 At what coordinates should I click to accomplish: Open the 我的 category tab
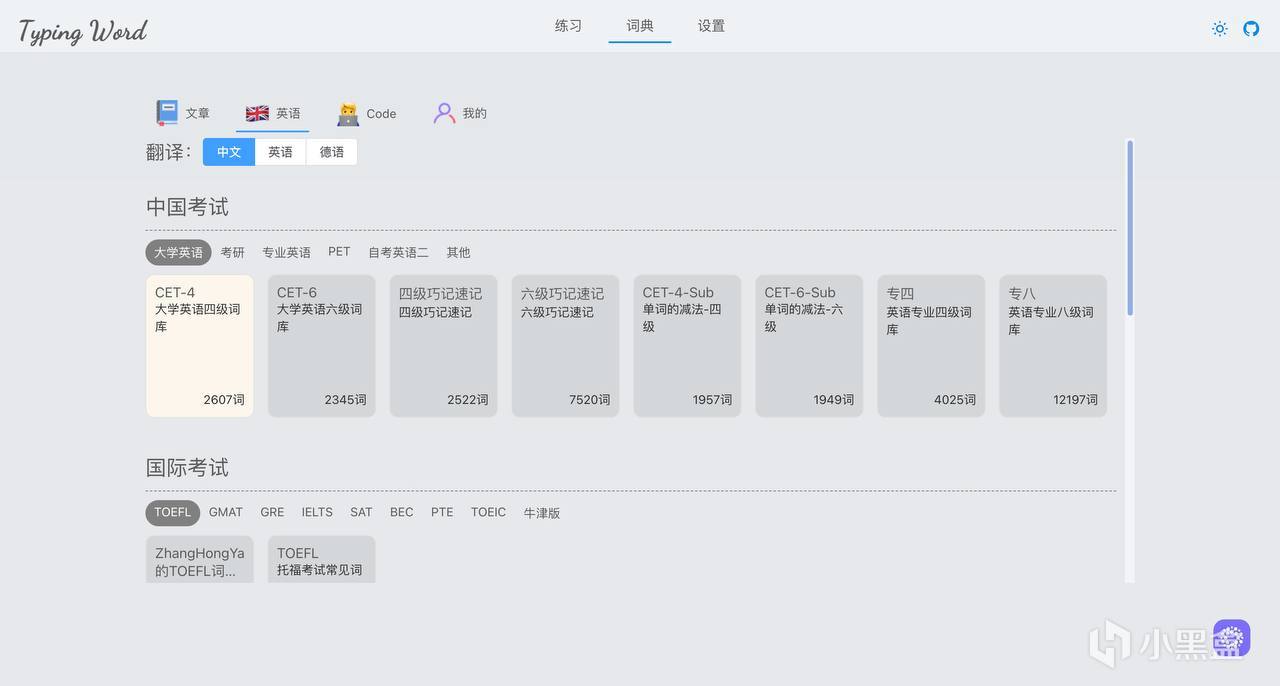click(x=460, y=113)
